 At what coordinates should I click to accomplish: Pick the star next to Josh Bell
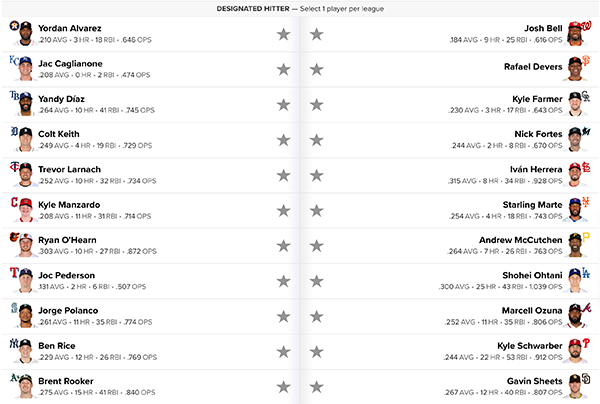(316, 34)
